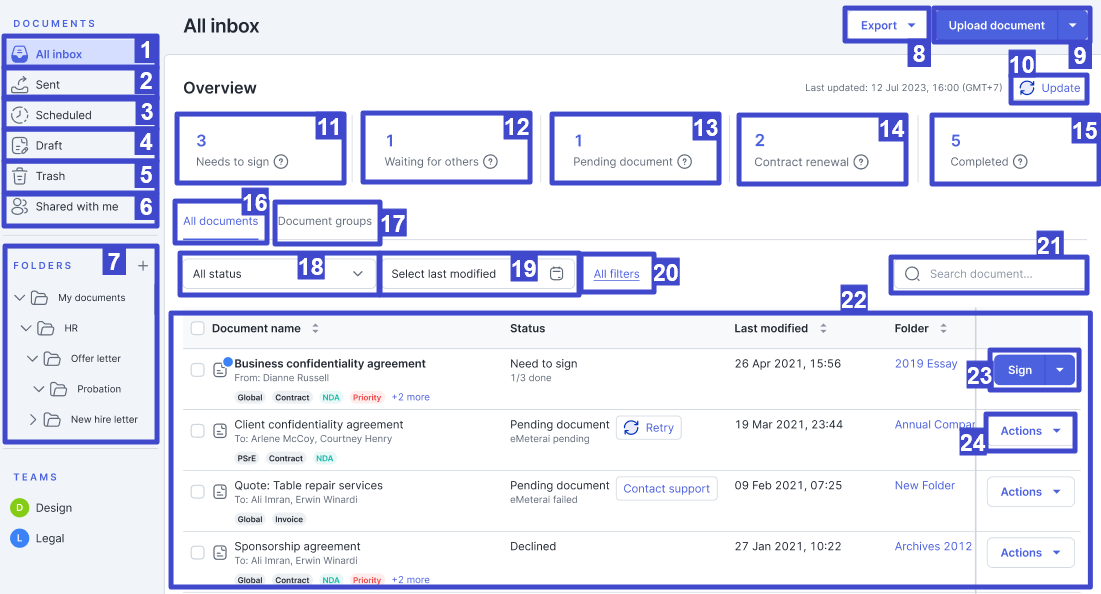Image resolution: width=1101 pixels, height=594 pixels.
Task: Click the Design team avatar
Action: point(19,507)
